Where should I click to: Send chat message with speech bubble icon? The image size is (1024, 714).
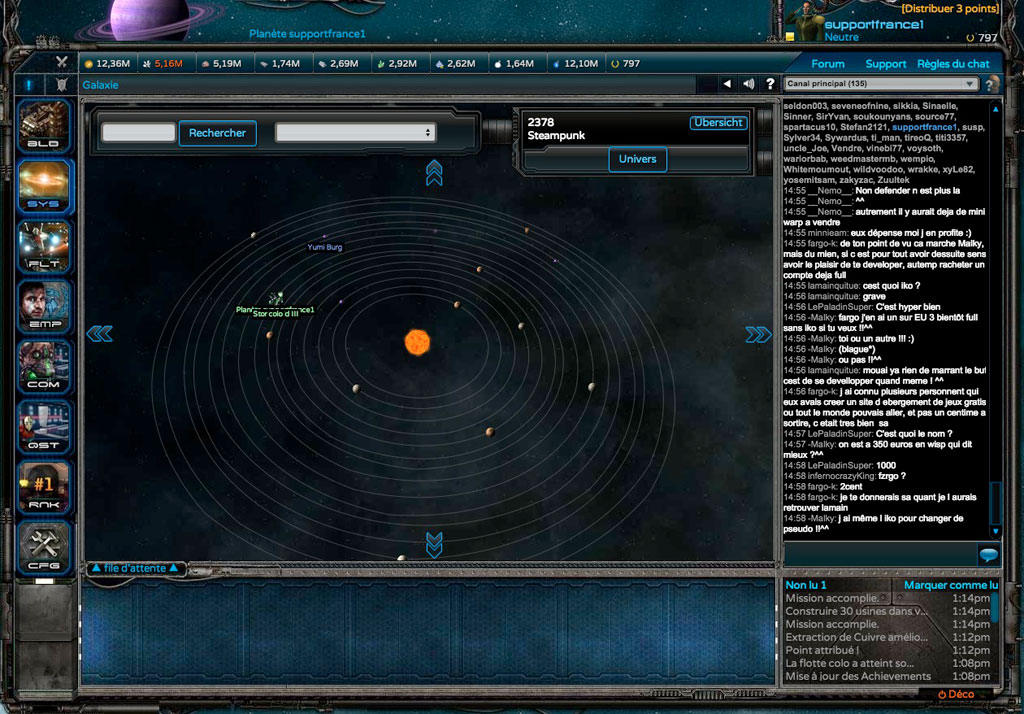pos(988,555)
